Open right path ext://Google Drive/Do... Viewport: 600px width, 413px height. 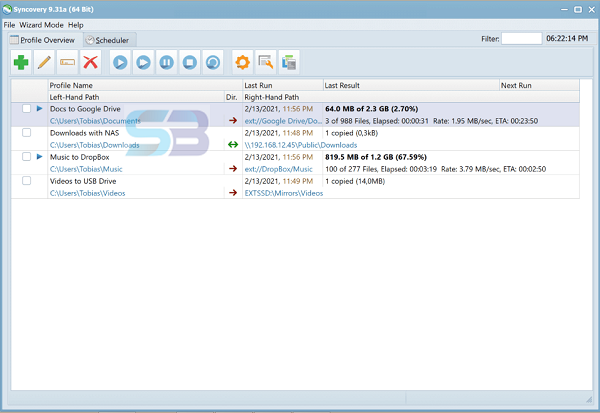(283, 121)
